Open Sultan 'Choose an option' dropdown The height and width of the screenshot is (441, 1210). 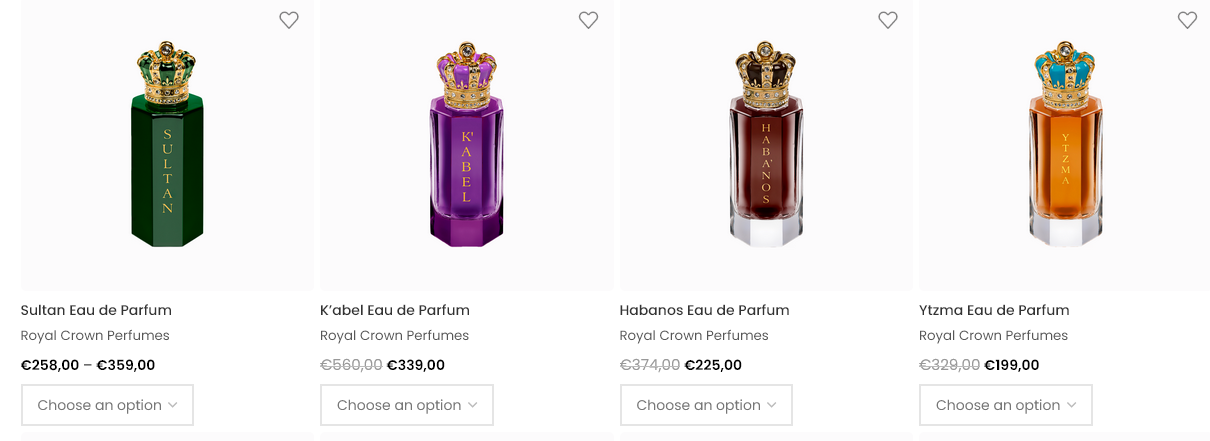pyautogui.click(x=107, y=405)
